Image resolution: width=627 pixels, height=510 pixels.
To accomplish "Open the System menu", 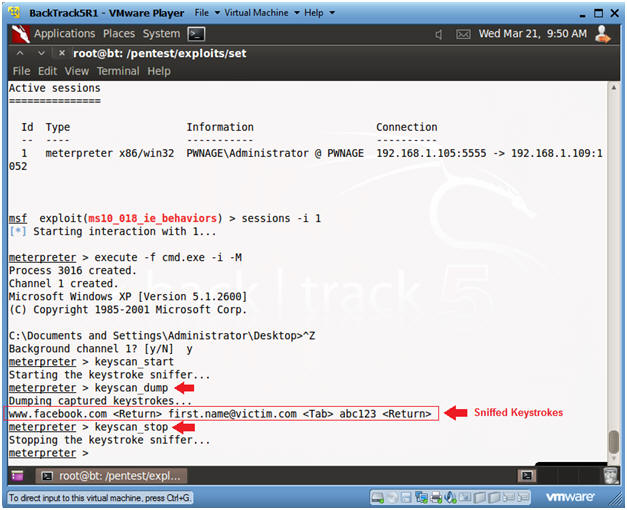I will tap(161, 34).
